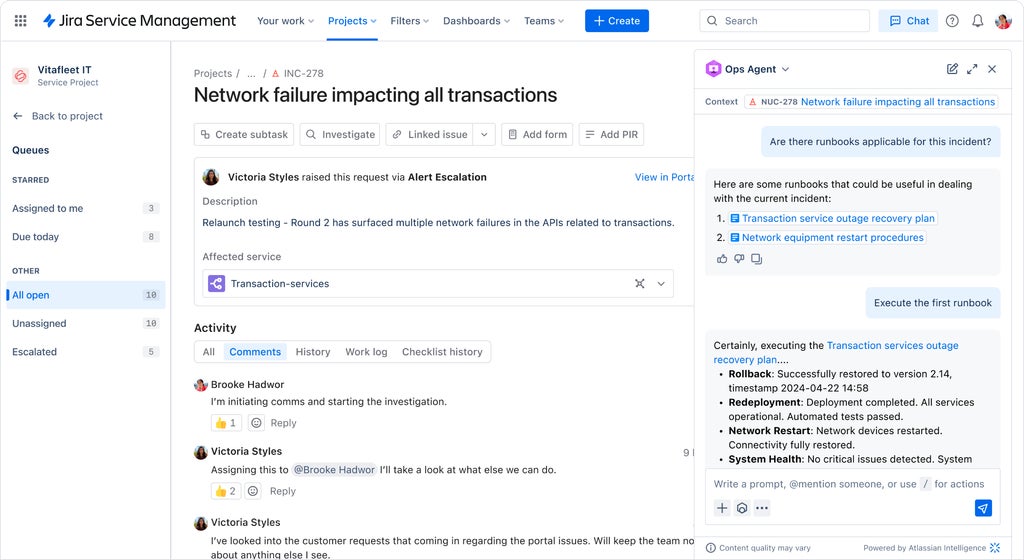The height and width of the screenshot is (560, 1024).
Task: Give thumbs down to runbooks response
Action: tap(739, 259)
